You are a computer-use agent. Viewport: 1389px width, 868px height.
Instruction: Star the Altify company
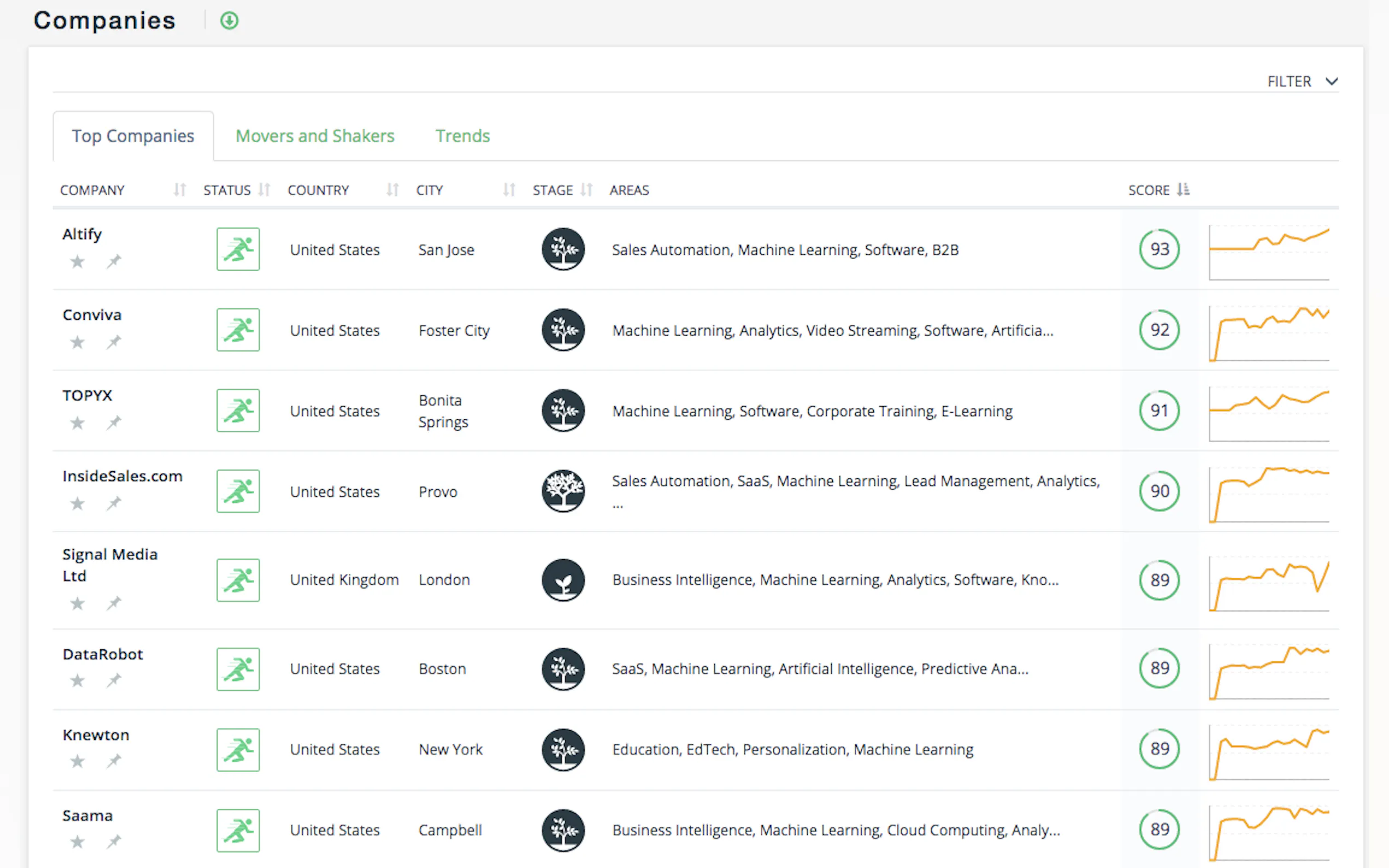(77, 262)
